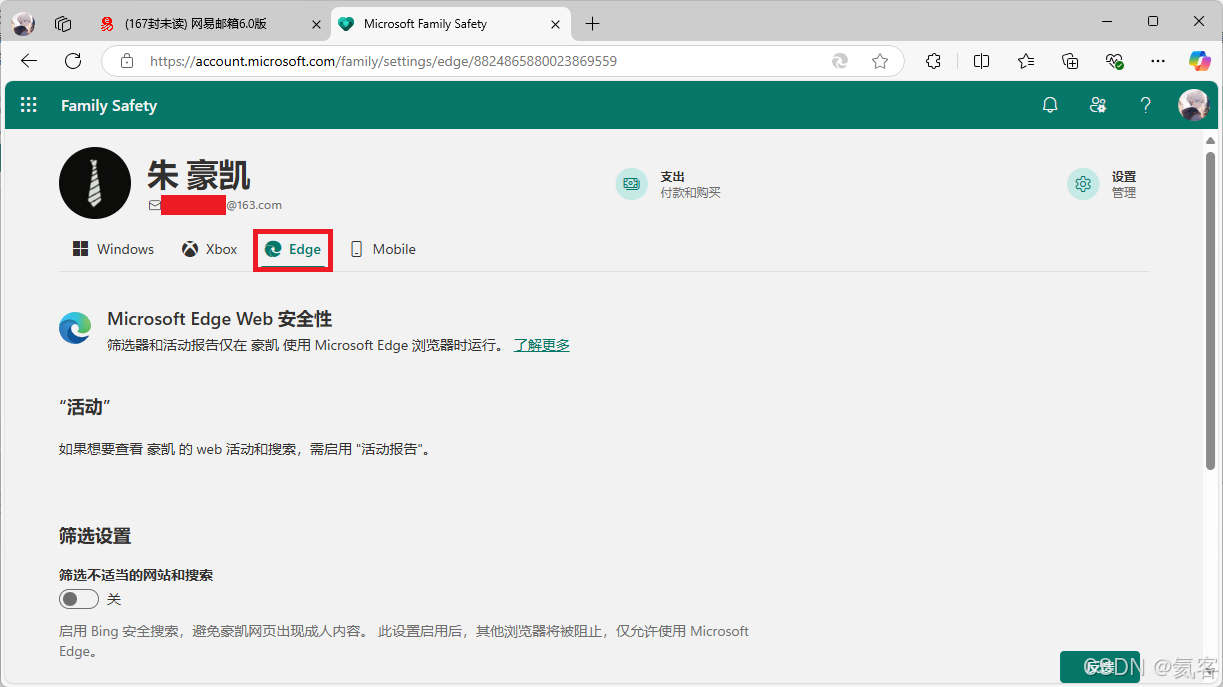
Task: Open the account avatar in Family Safety header
Action: [1194, 105]
